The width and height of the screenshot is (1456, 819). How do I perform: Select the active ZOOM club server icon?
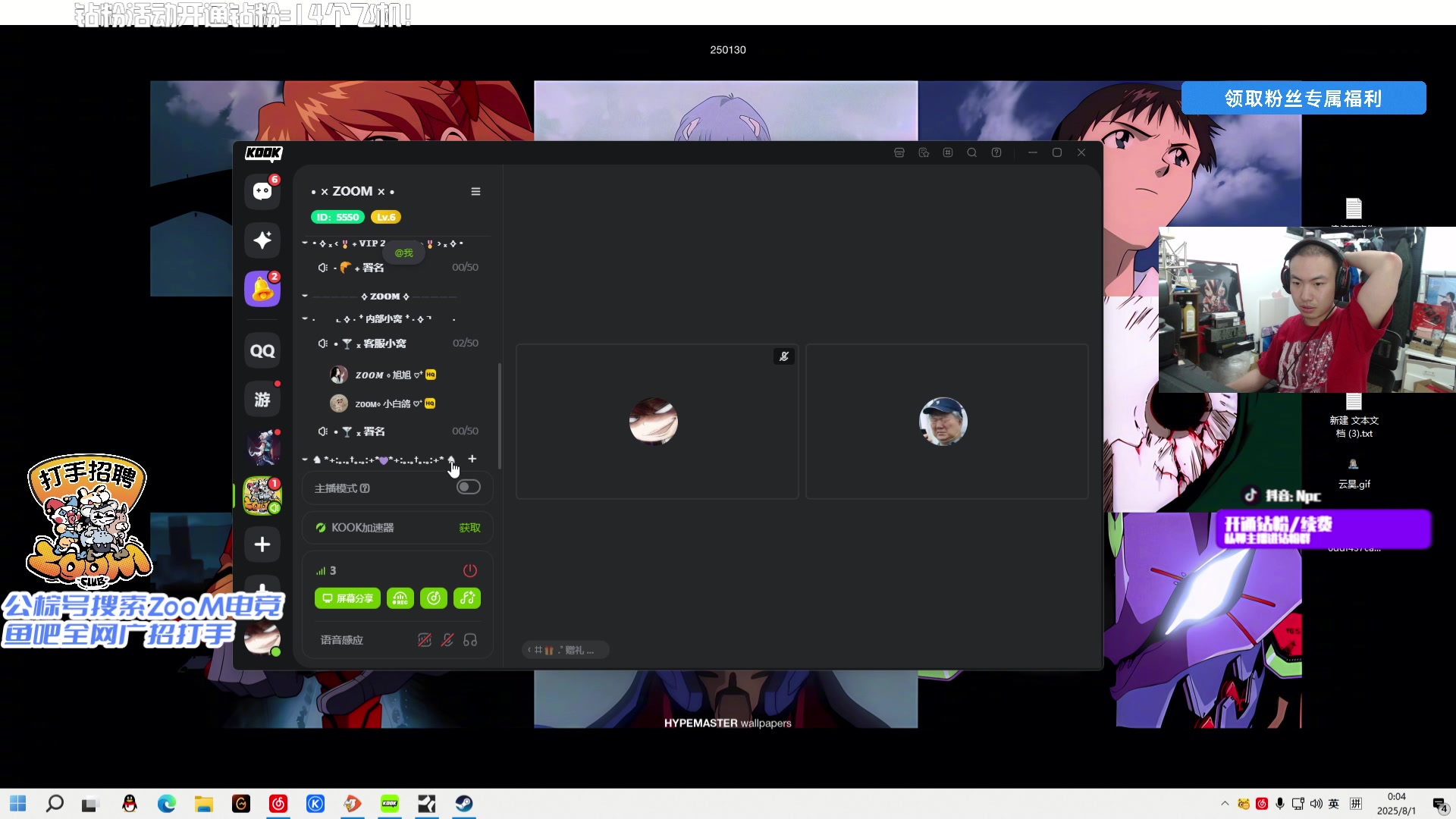tap(262, 496)
